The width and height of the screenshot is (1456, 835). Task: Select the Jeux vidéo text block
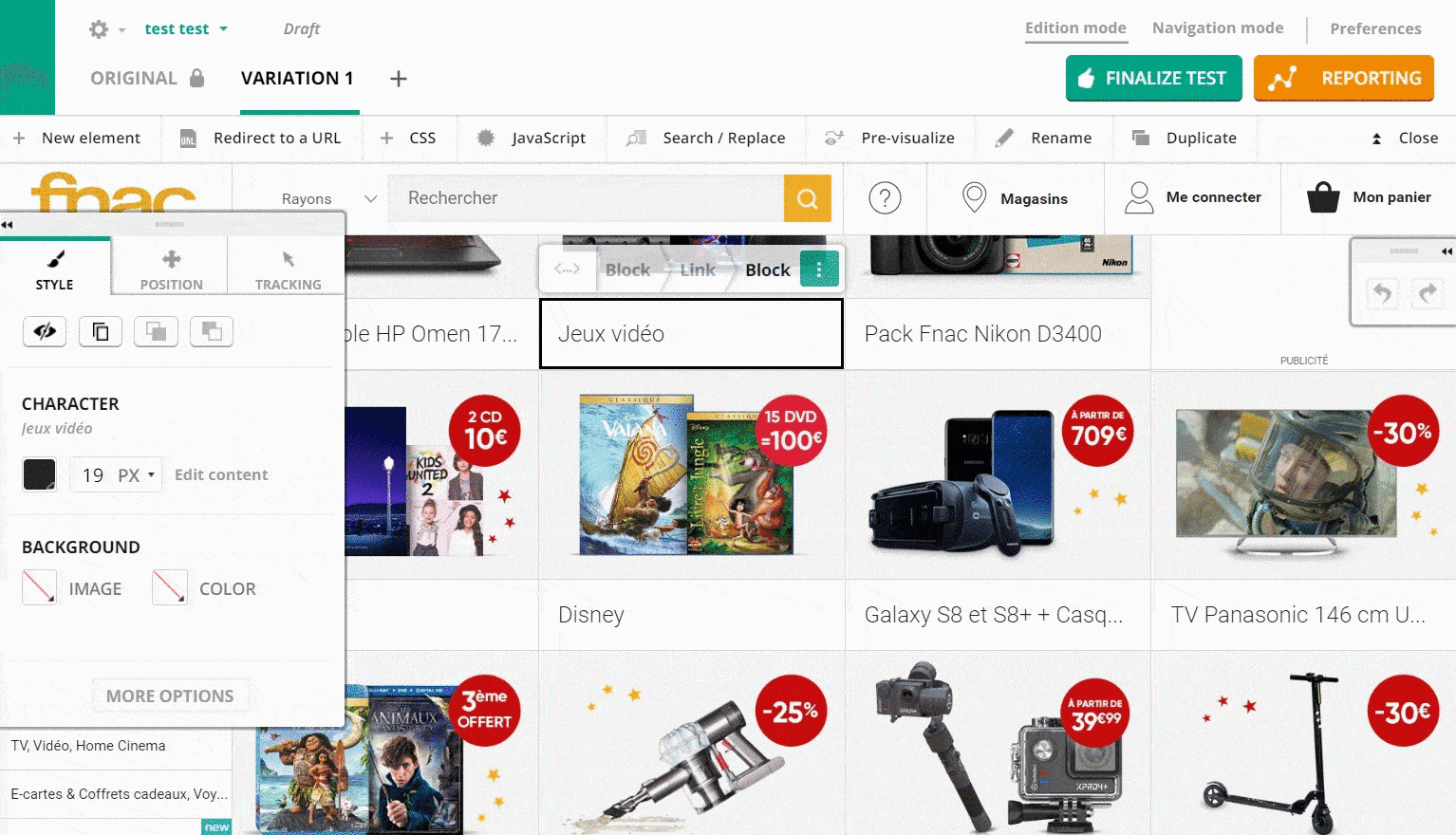(691, 334)
